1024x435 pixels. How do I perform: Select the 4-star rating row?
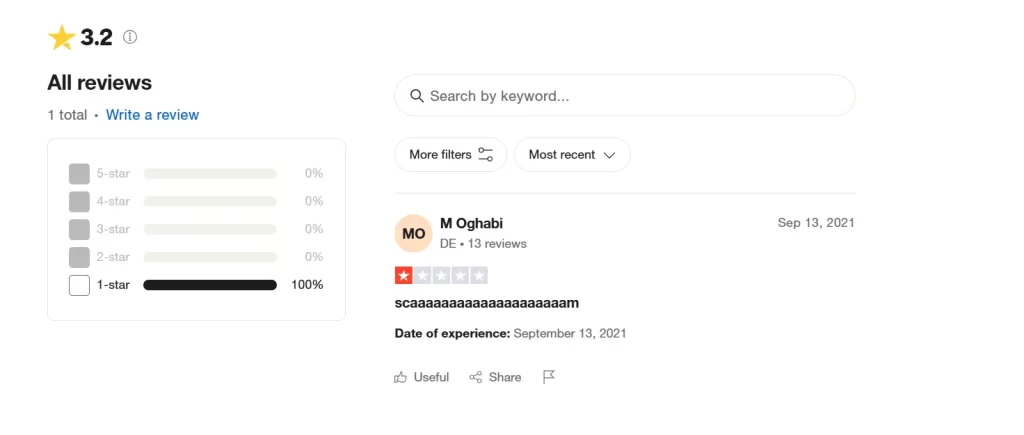tap(196, 201)
